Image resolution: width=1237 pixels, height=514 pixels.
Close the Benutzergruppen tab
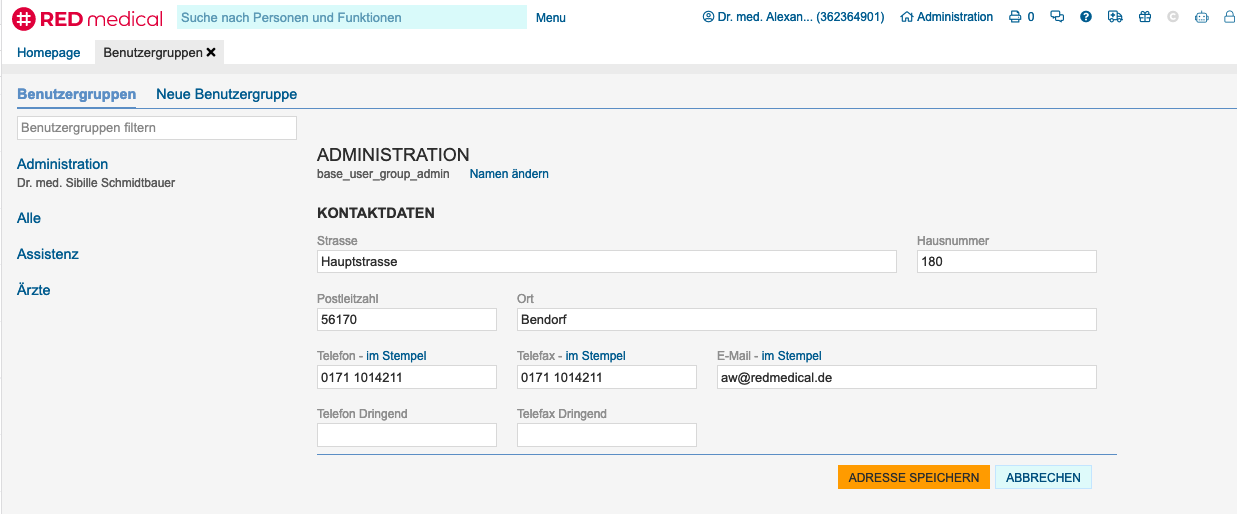211,52
